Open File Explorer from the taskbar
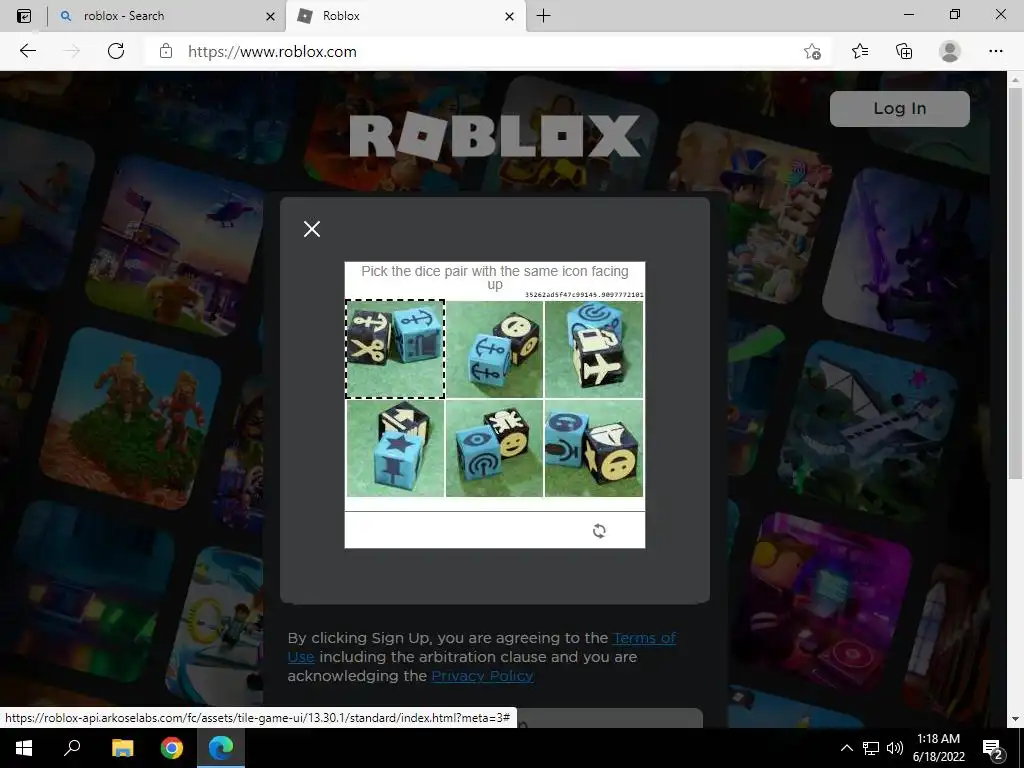 122,748
